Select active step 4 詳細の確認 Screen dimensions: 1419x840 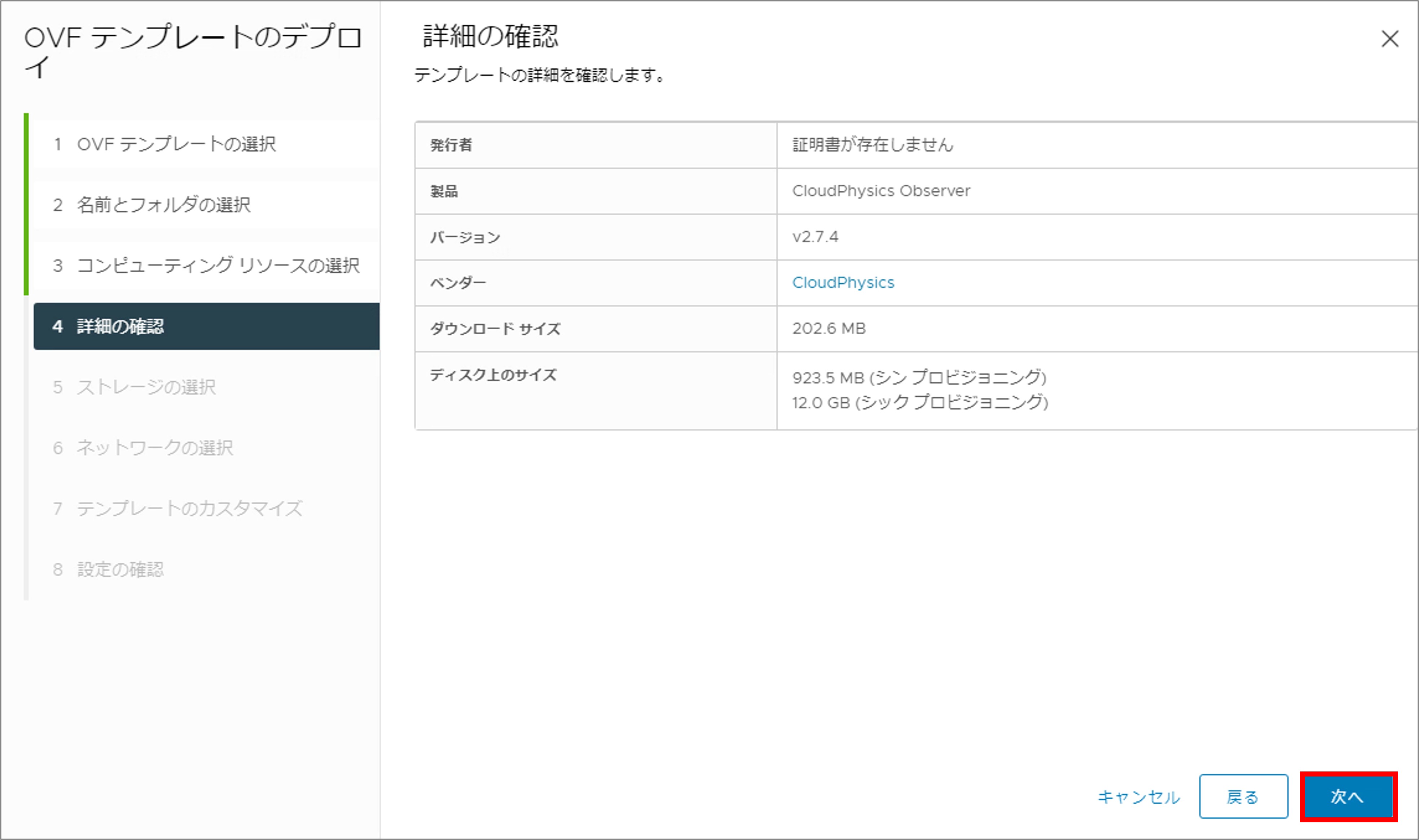click(x=120, y=326)
